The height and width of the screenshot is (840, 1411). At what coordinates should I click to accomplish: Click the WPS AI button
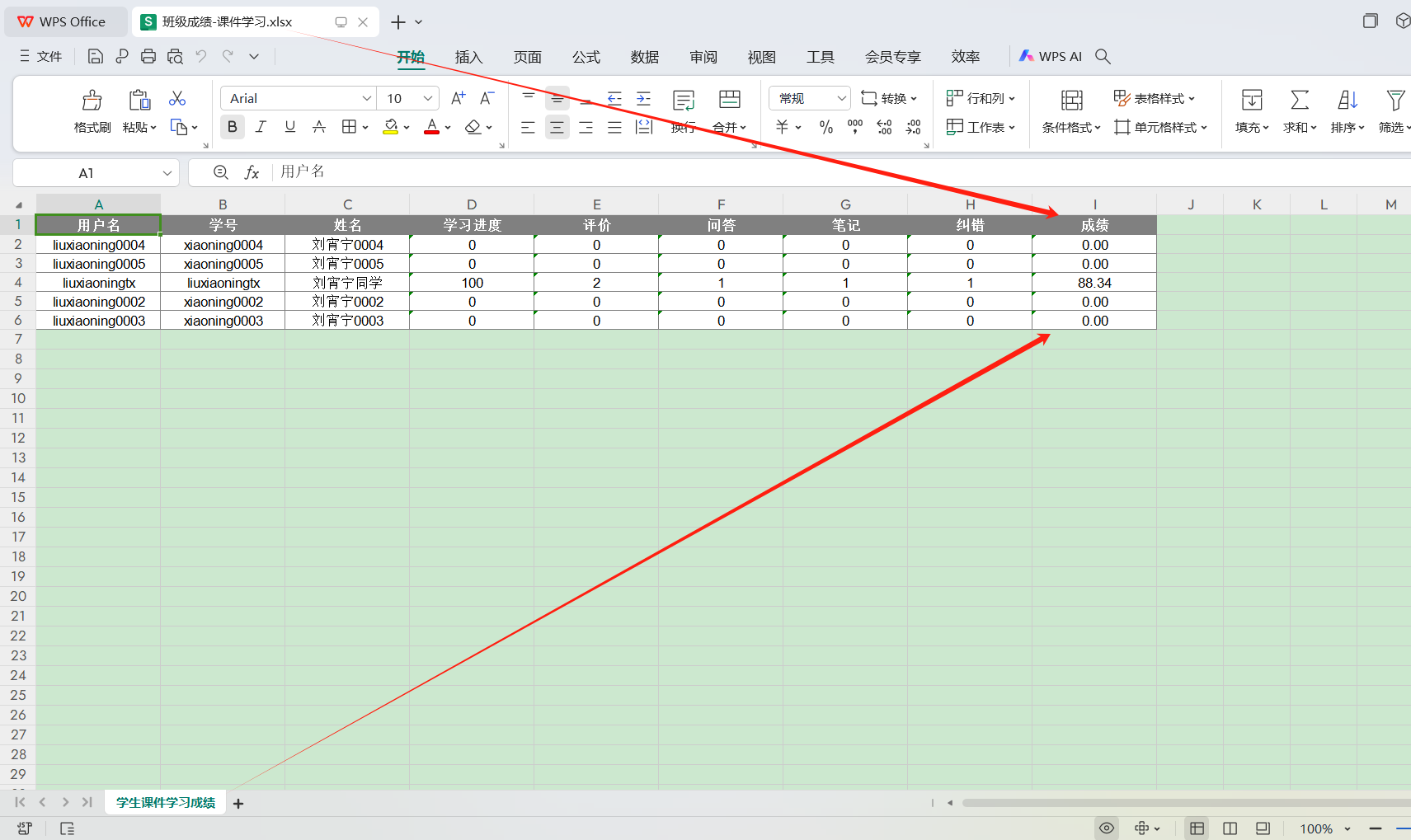1050,56
